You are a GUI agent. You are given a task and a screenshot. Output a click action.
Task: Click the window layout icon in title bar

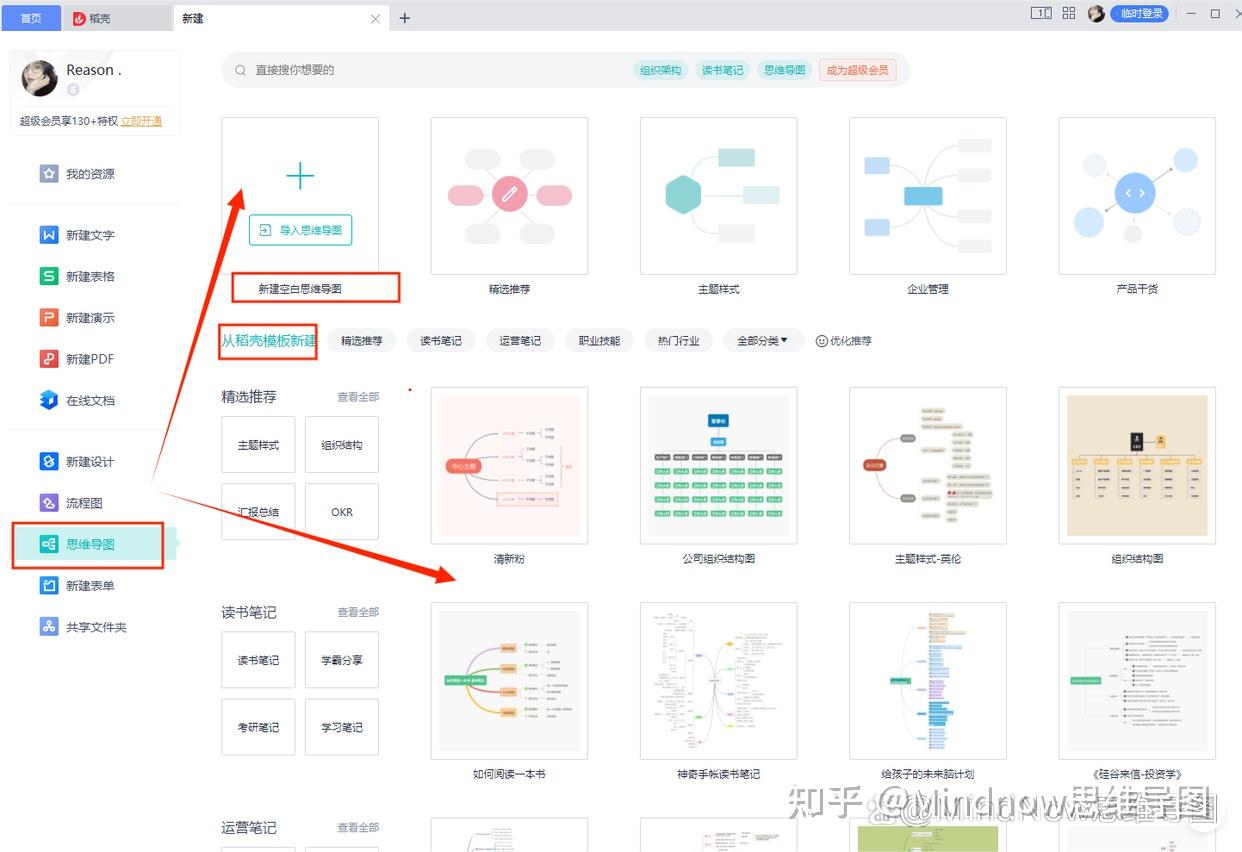click(x=1041, y=13)
